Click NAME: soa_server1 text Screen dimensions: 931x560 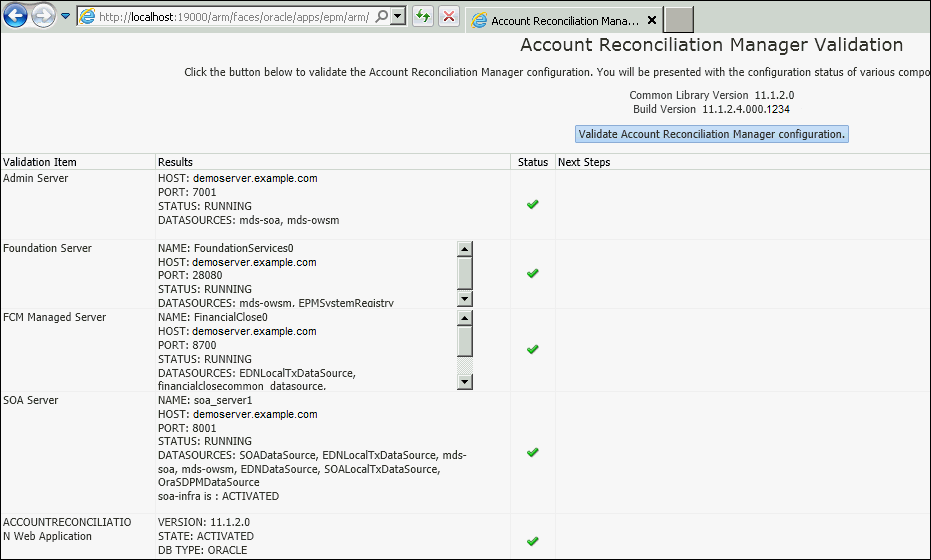(205, 400)
